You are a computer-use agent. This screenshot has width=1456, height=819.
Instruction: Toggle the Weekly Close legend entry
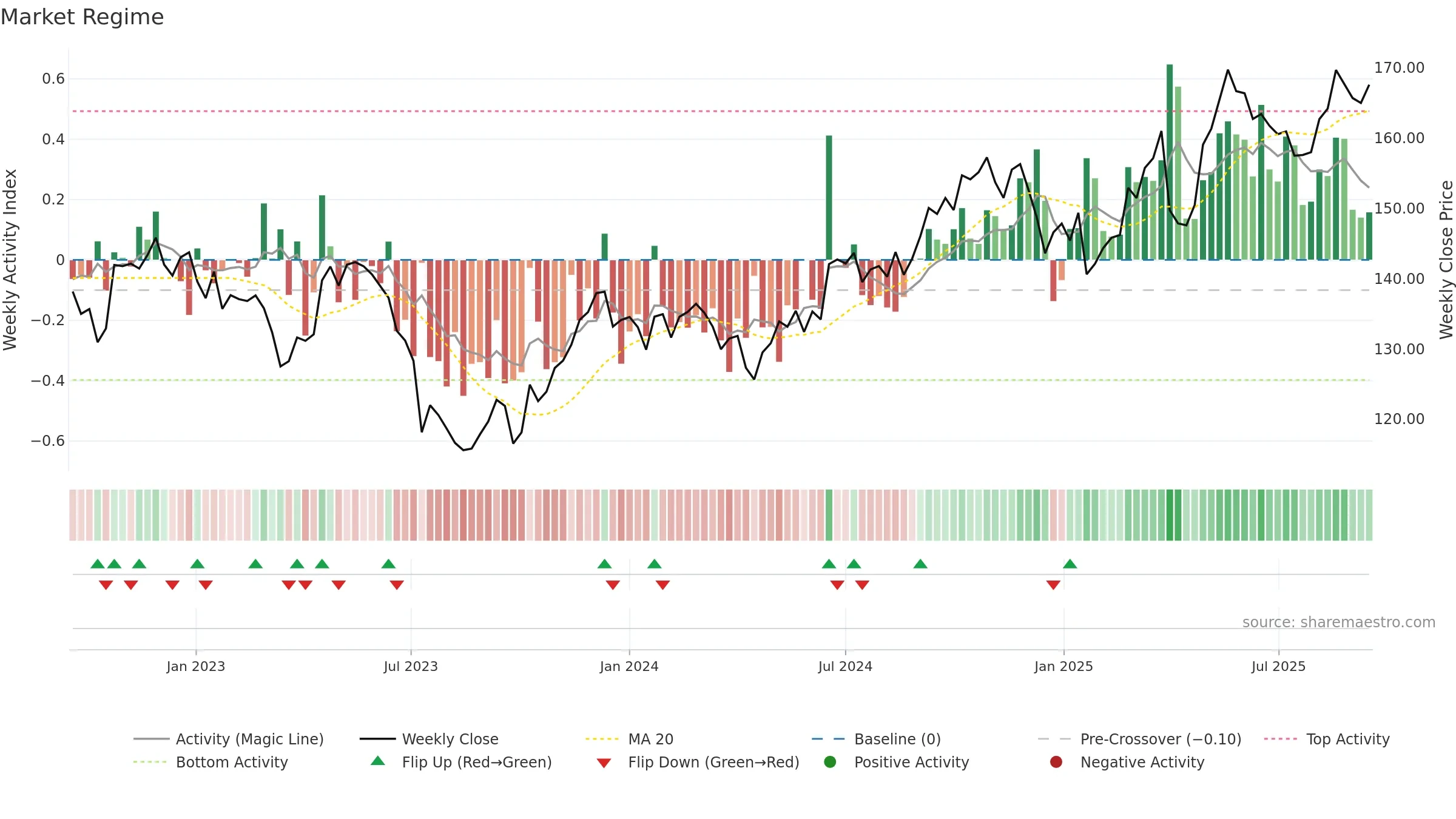click(429, 739)
